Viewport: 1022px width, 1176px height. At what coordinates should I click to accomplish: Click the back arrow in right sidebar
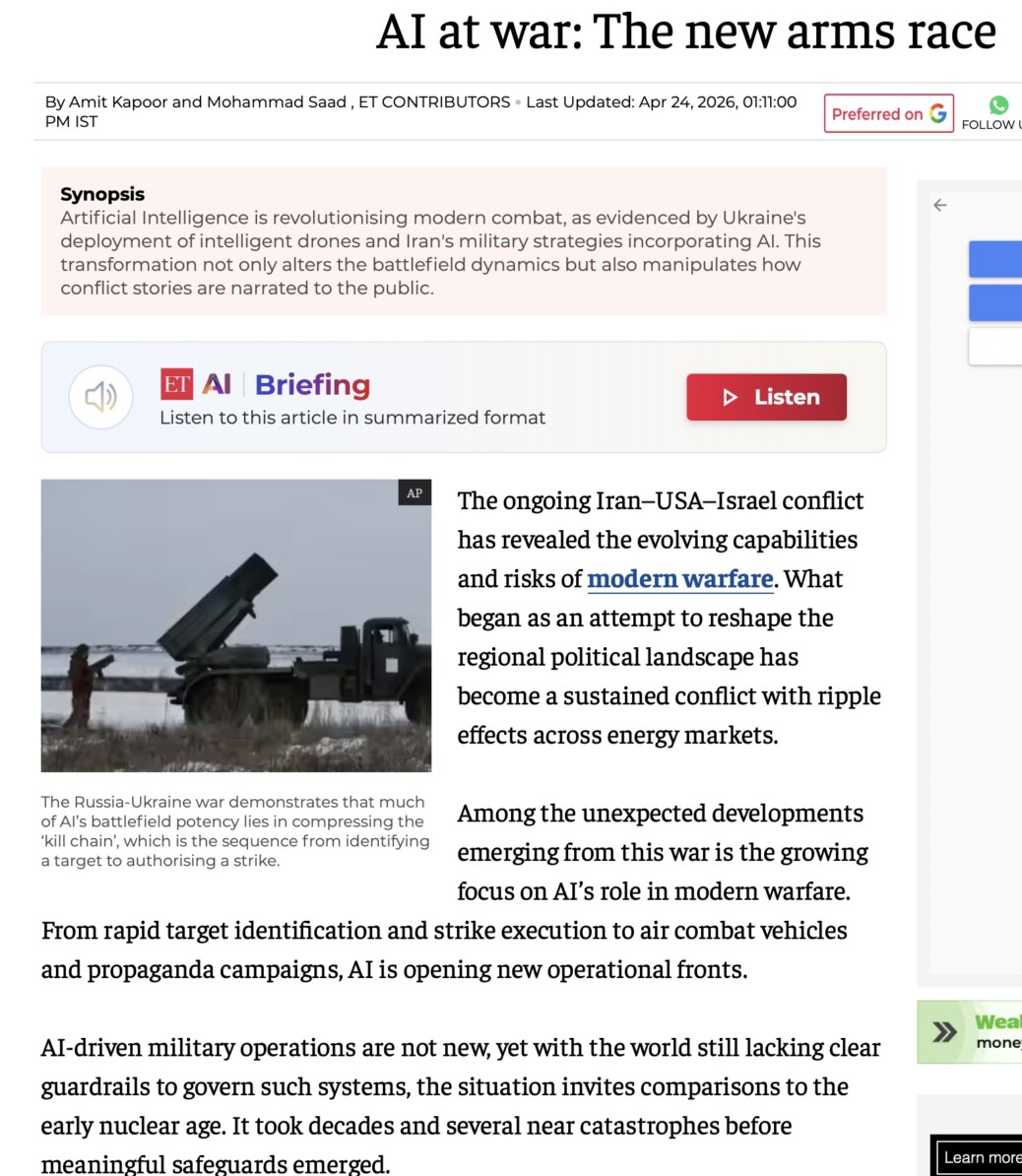pos(940,205)
